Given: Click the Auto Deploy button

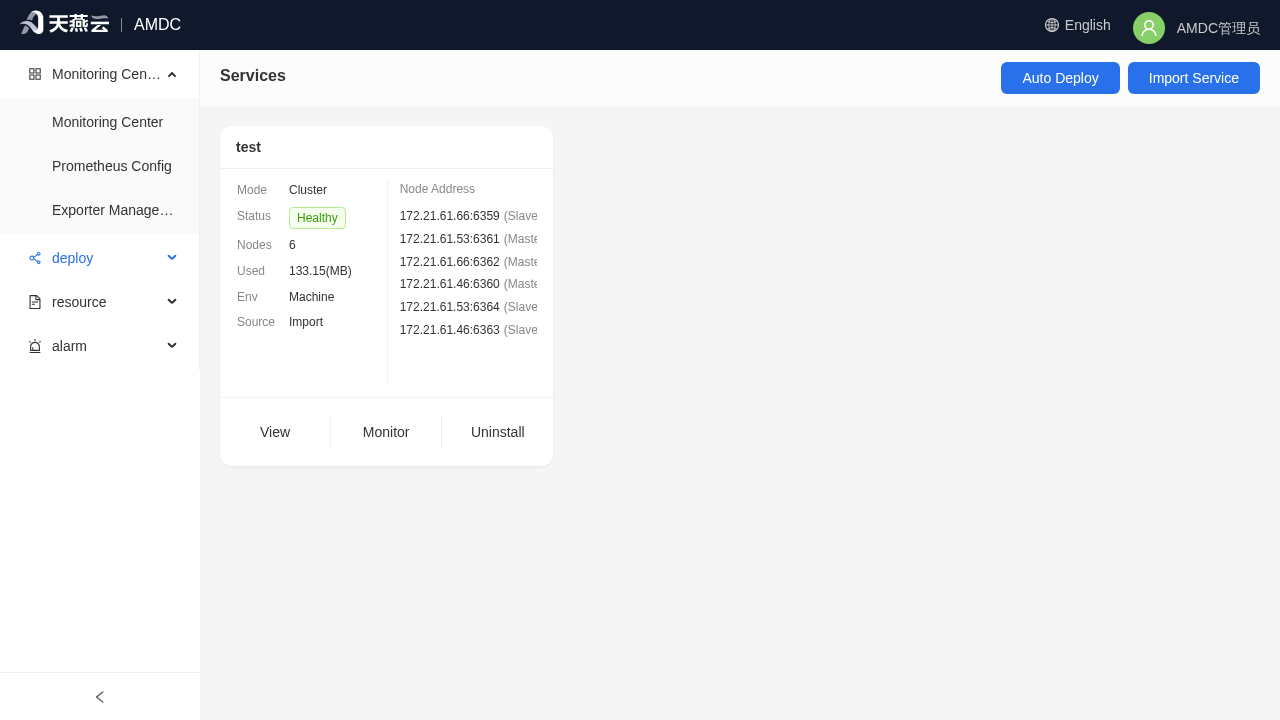Looking at the screenshot, I should point(1060,78).
